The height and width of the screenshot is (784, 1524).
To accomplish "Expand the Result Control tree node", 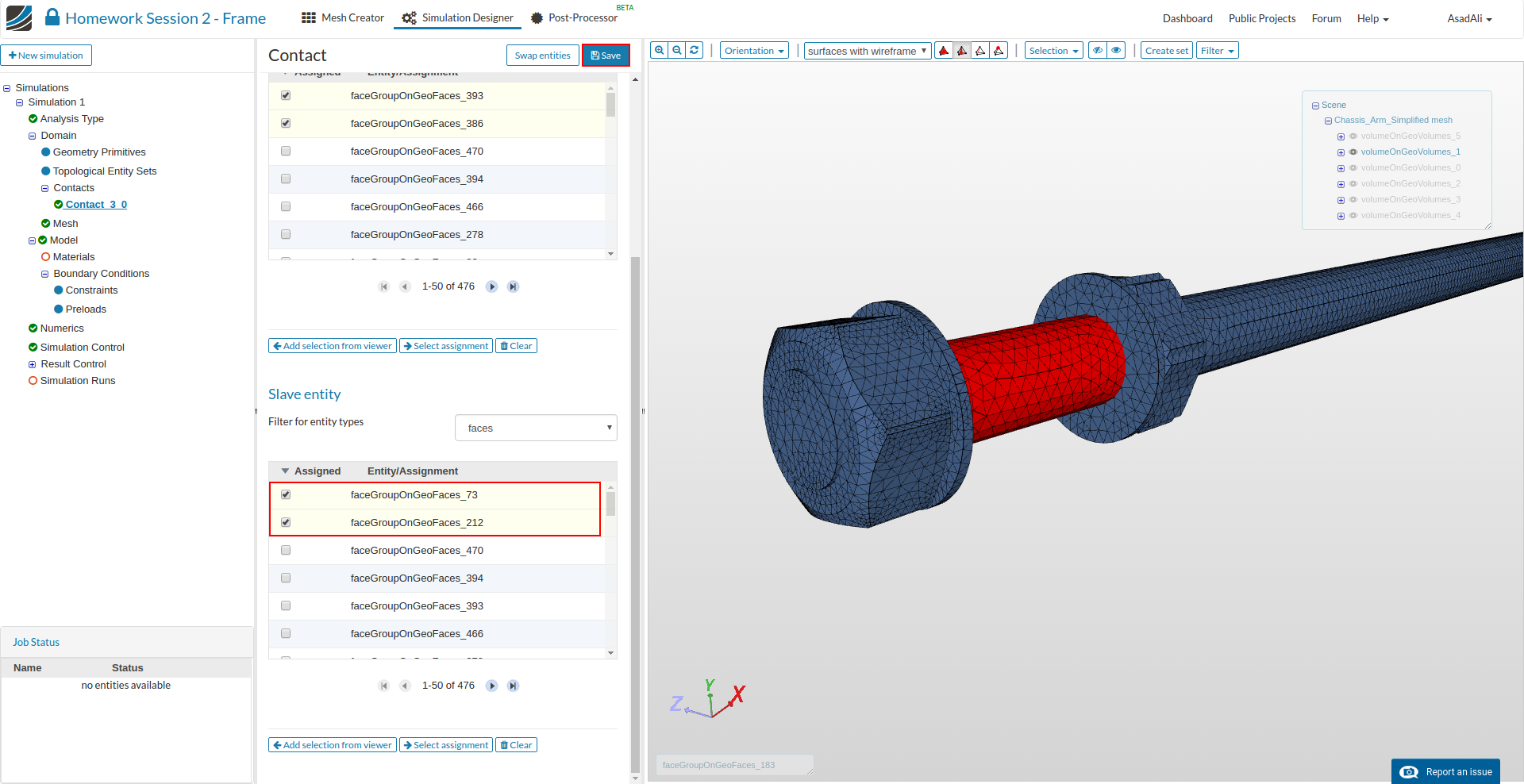I will click(33, 364).
